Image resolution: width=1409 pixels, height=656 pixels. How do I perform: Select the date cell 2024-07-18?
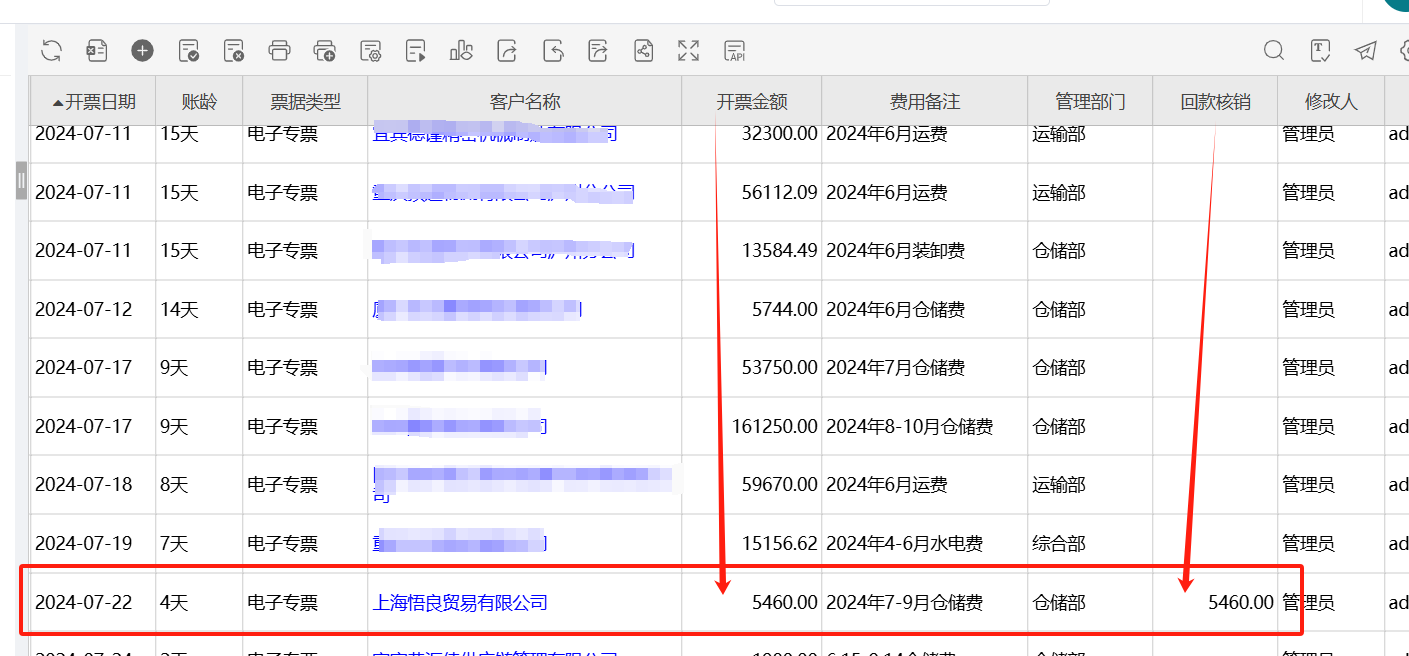tap(83, 485)
